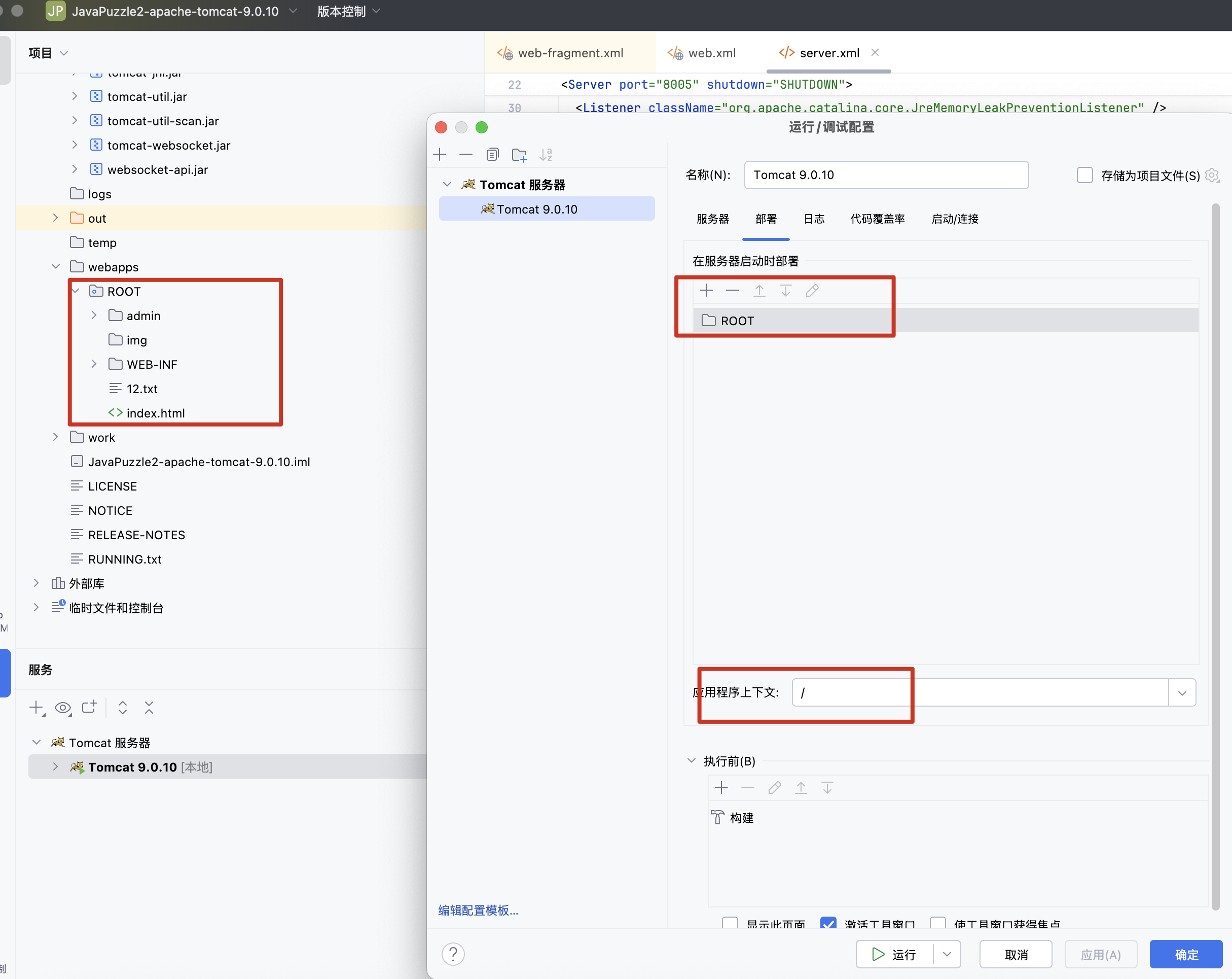Viewport: 1232px width, 979px height.
Task: Click the copy configuration icon
Action: pos(492,154)
